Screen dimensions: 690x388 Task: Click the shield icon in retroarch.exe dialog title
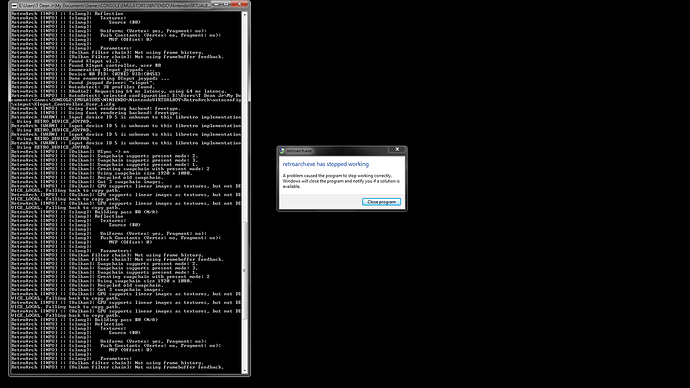click(282, 150)
